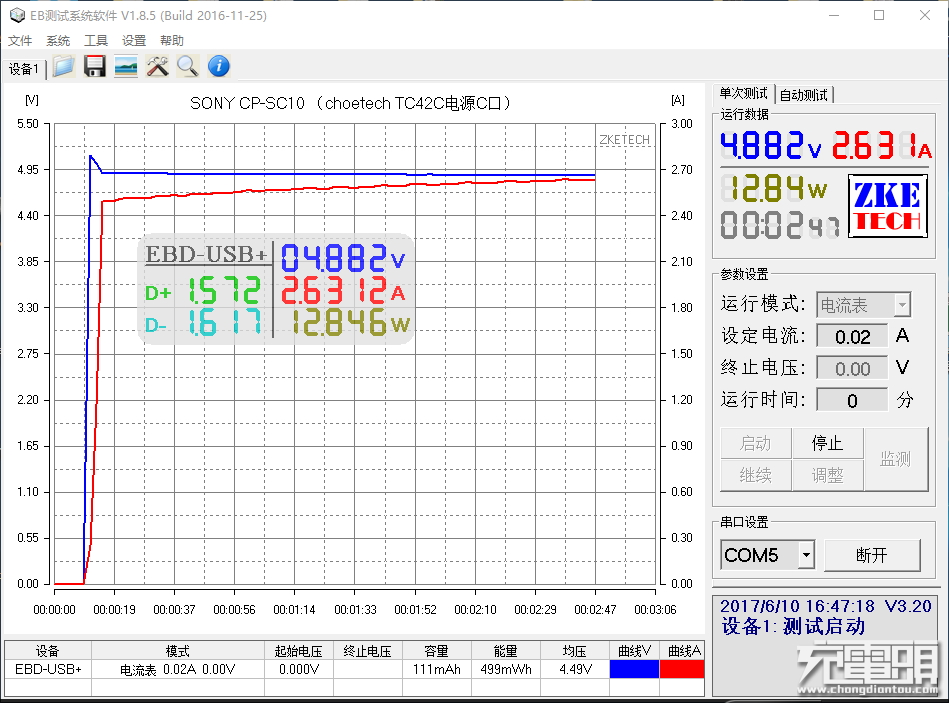Click the 00:02:47 elapsed time readout
This screenshot has height=703, width=949.
click(x=780, y=224)
